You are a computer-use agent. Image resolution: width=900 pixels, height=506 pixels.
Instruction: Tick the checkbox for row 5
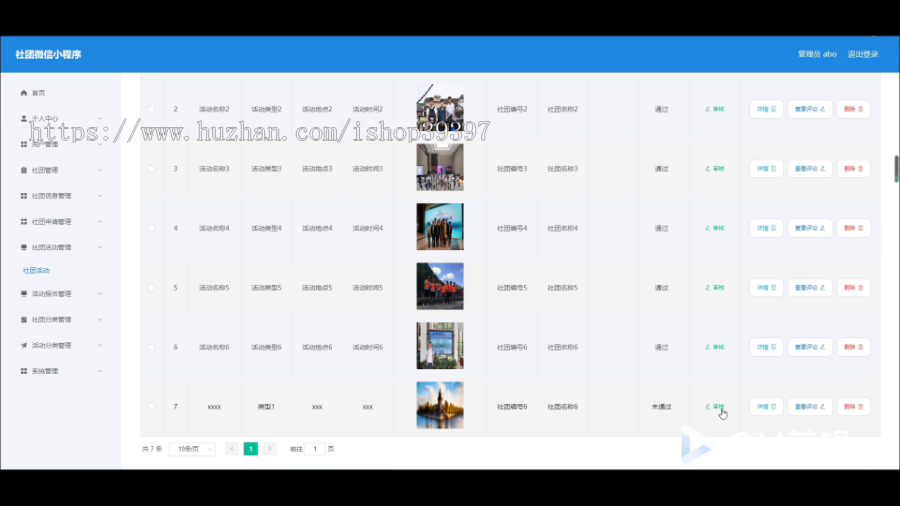(x=152, y=288)
